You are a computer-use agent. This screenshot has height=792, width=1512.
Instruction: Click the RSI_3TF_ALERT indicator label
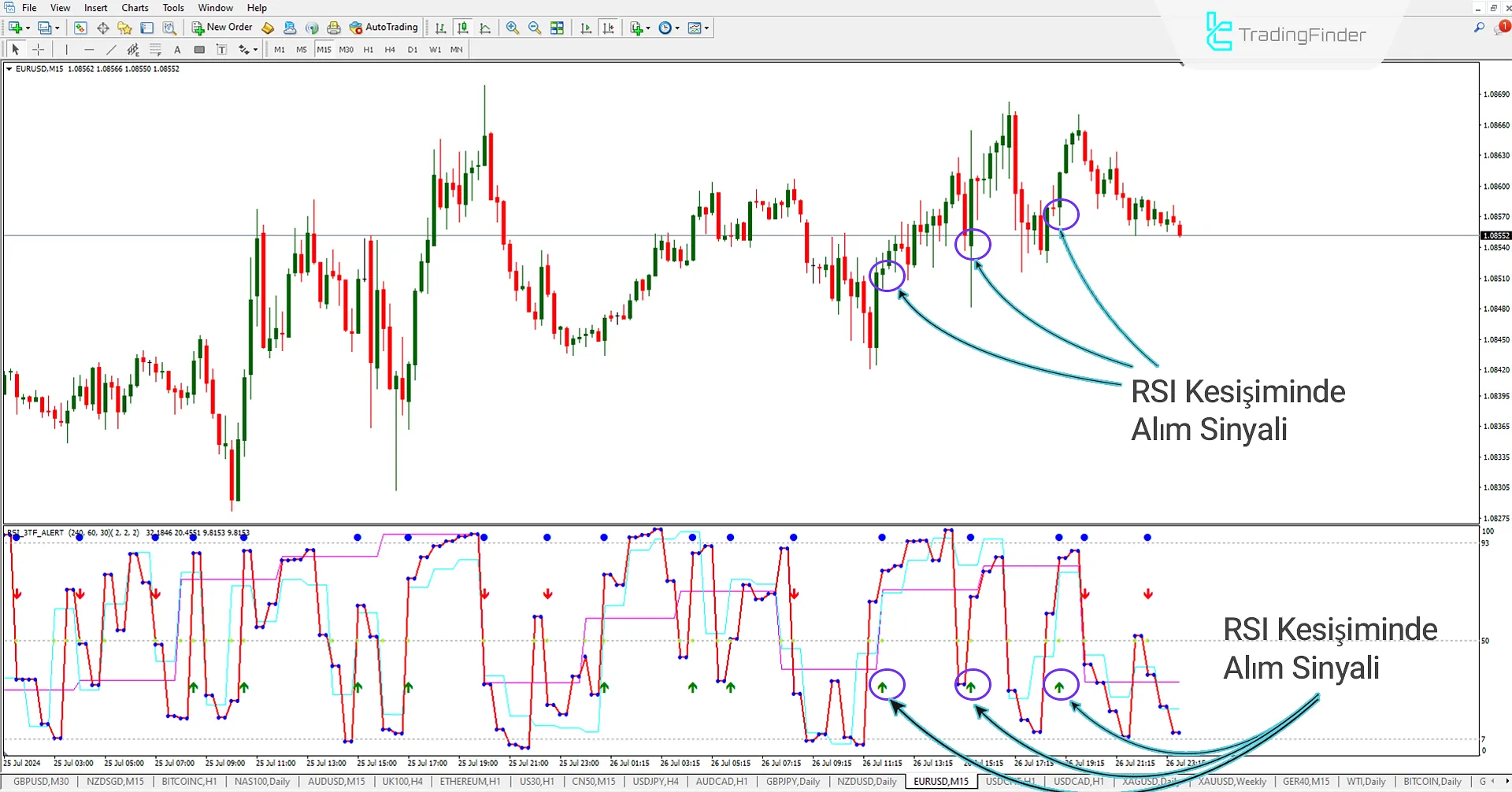(x=37, y=533)
